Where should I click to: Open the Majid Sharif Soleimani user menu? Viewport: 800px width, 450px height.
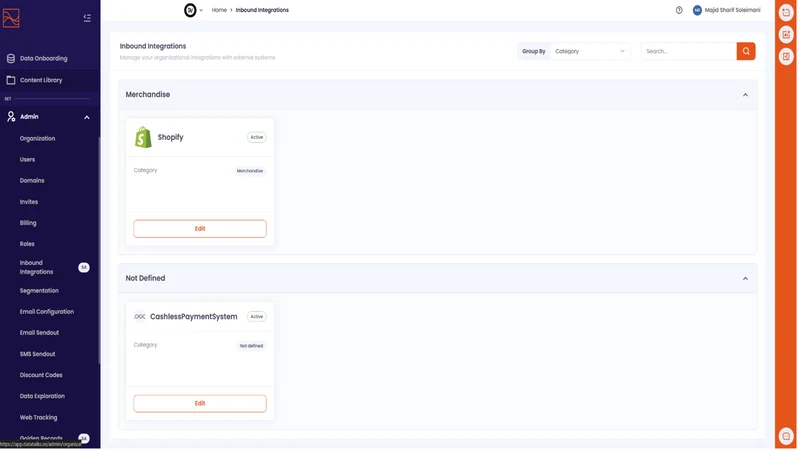733,10
